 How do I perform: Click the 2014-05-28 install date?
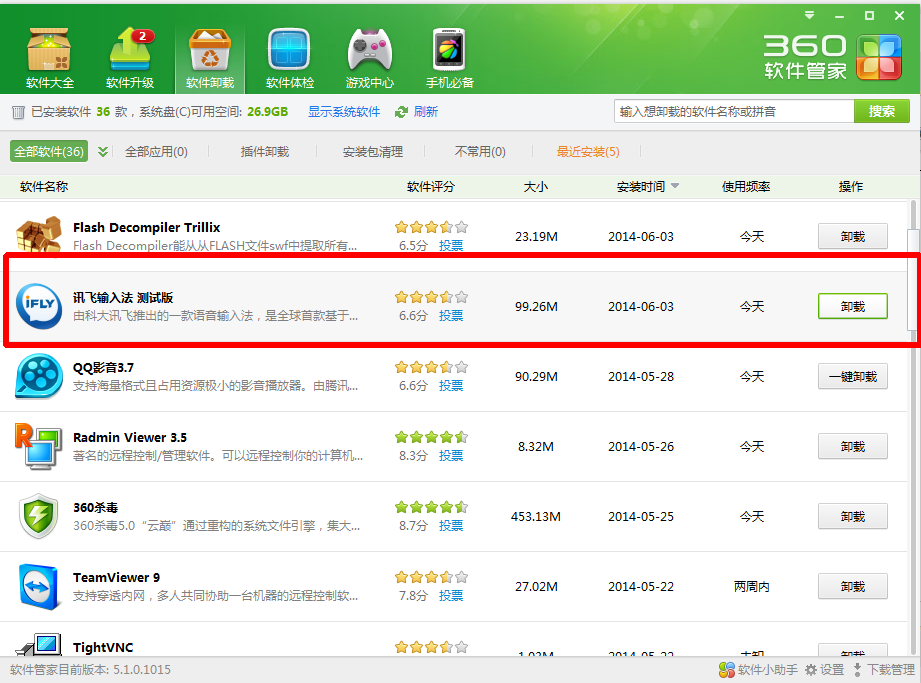641,376
